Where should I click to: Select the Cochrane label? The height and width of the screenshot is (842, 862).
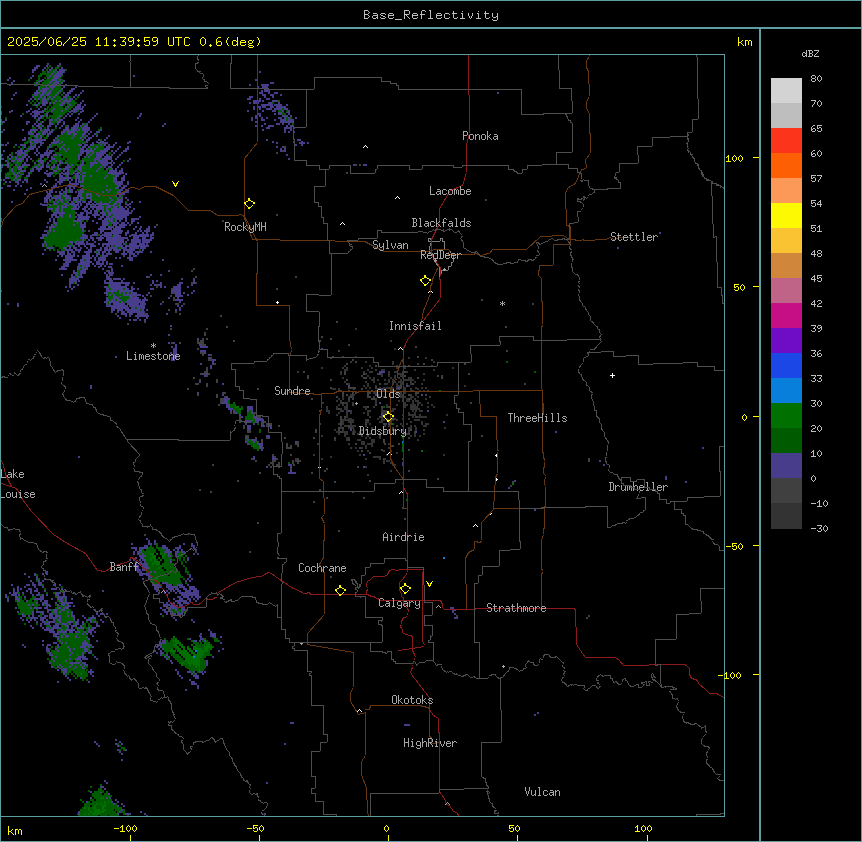[322, 568]
